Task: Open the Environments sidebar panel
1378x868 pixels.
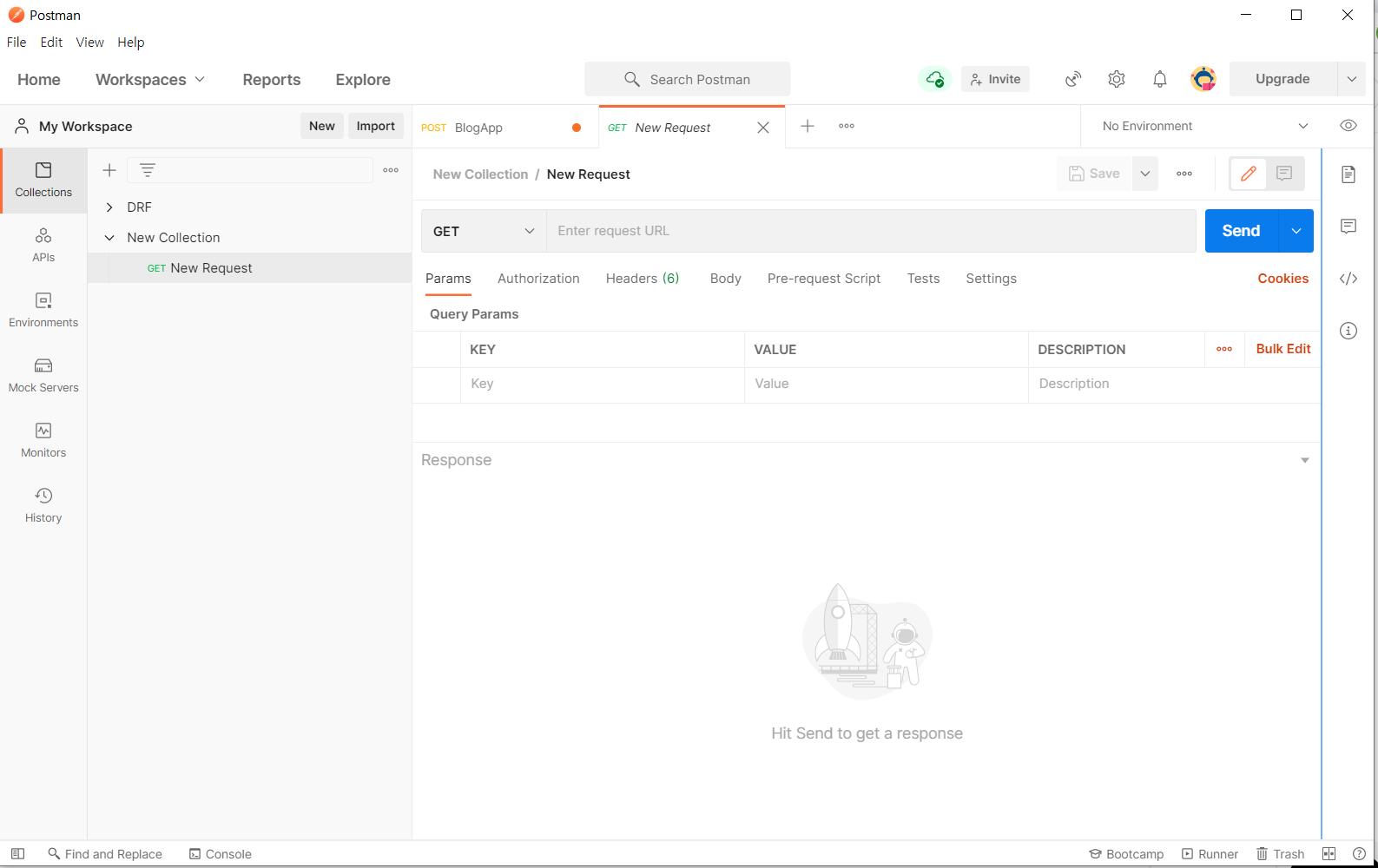Action: coord(43,310)
